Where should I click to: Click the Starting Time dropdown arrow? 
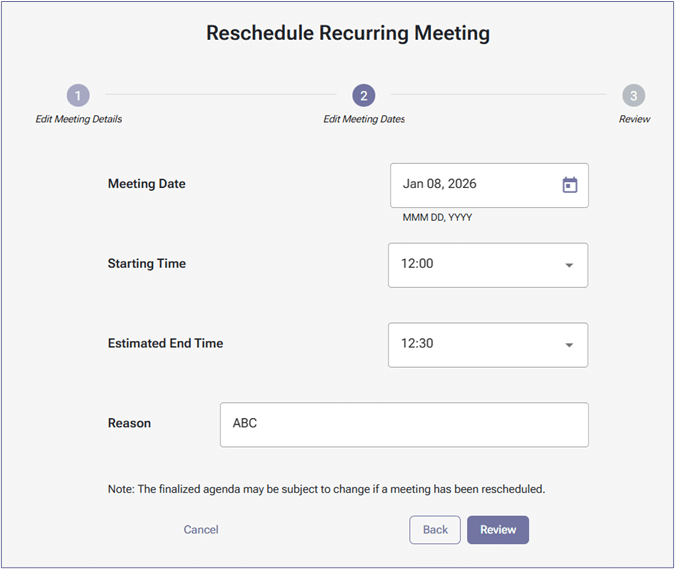(x=569, y=265)
